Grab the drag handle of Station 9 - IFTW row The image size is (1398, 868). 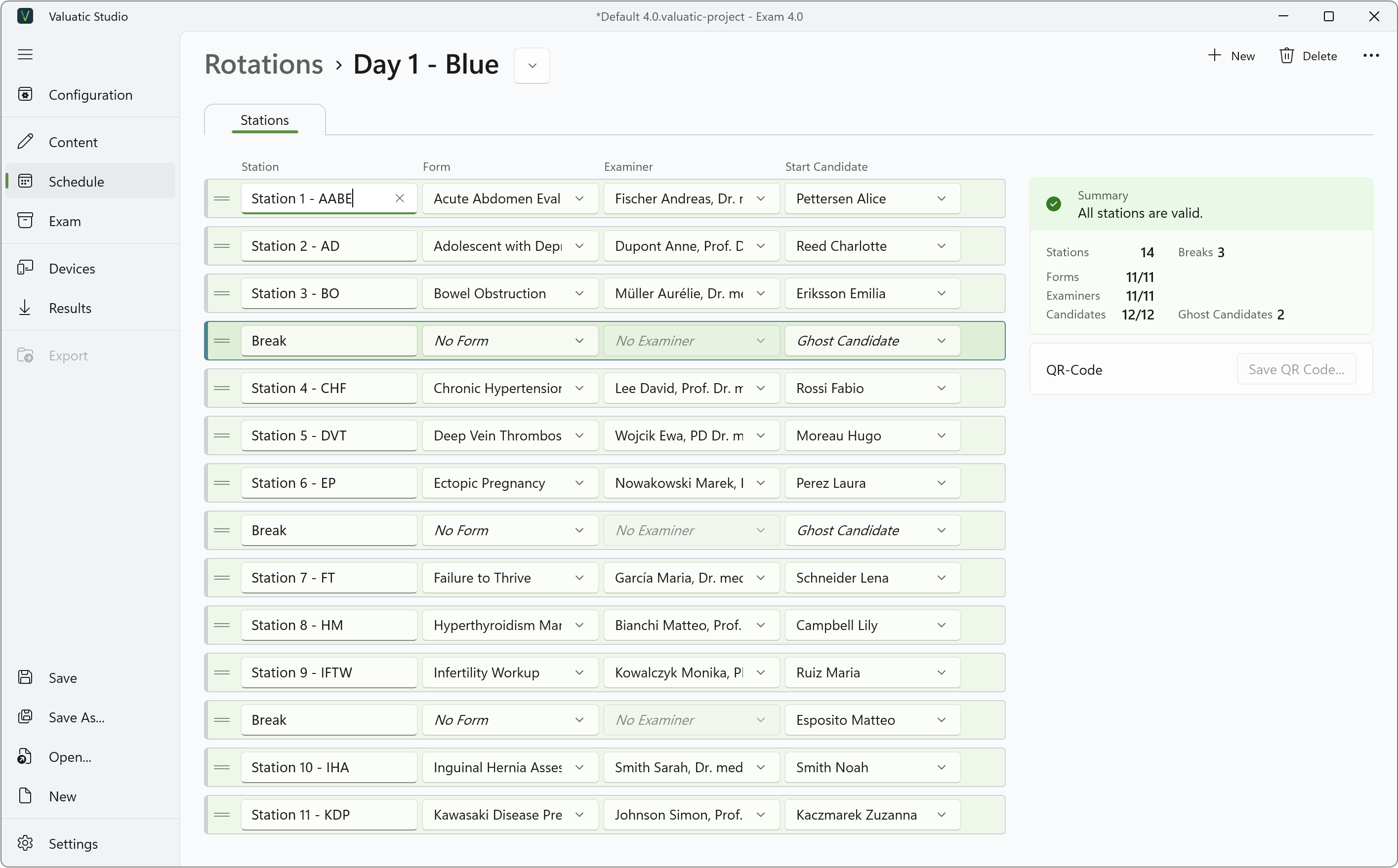click(x=222, y=672)
